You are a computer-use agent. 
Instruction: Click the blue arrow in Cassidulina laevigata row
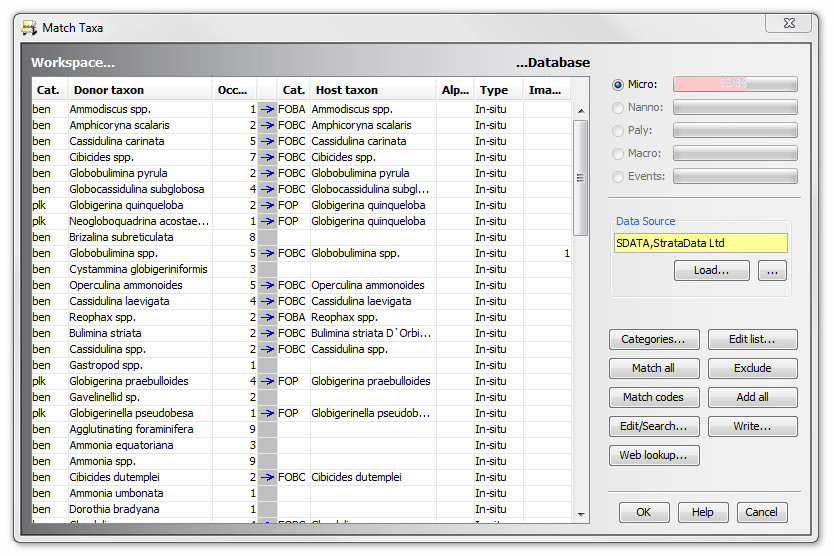267,301
